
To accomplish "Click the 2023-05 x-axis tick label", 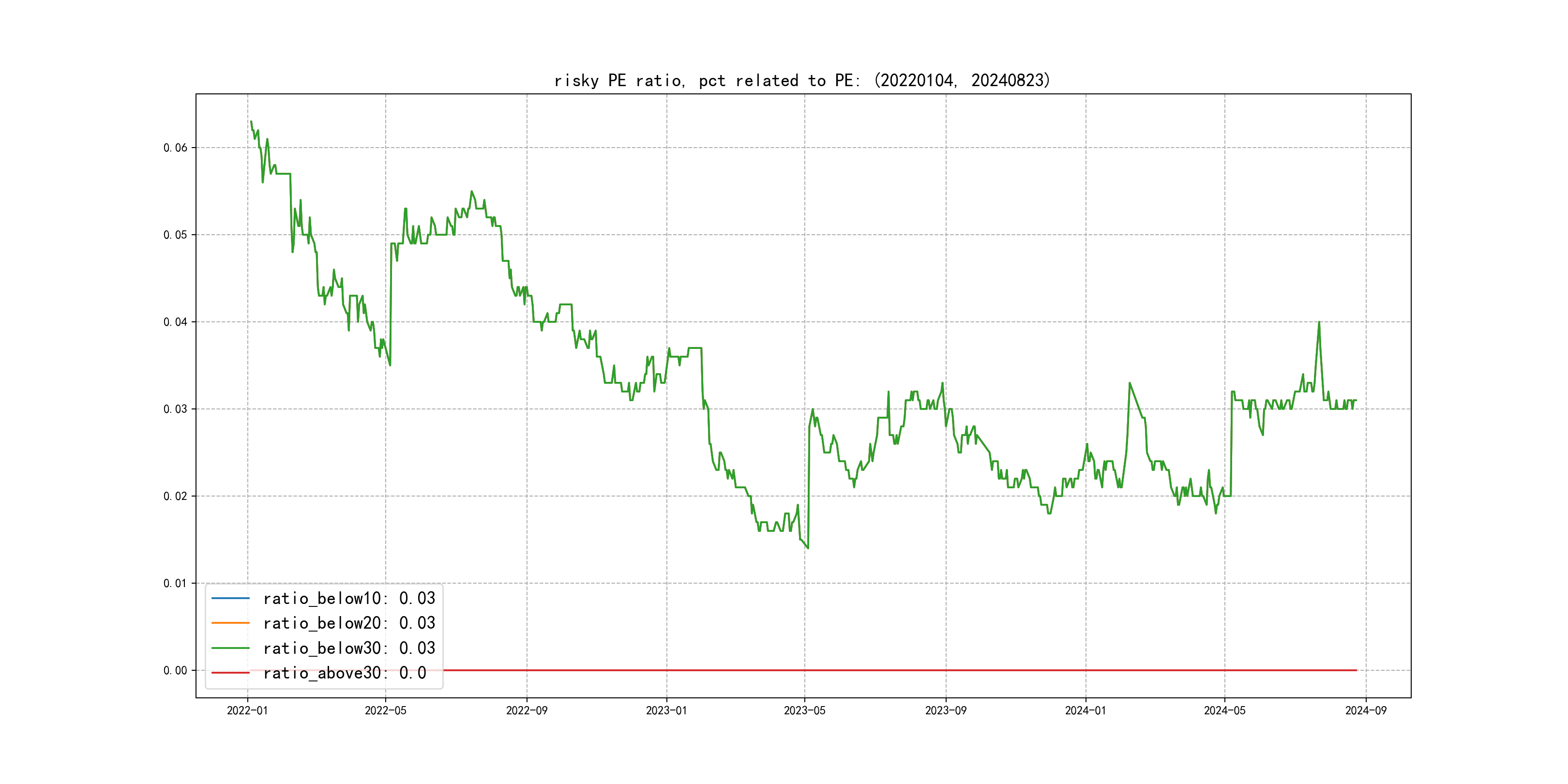I will point(804,711).
